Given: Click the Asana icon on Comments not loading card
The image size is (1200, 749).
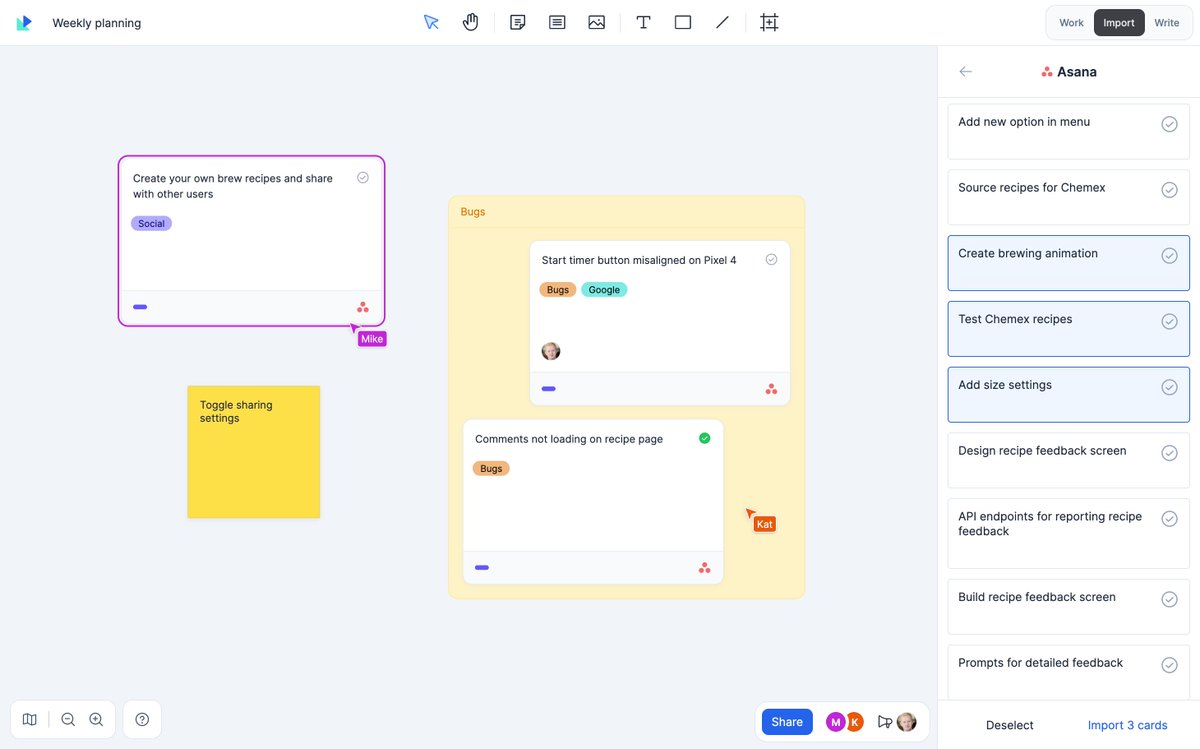Looking at the screenshot, I should pyautogui.click(x=705, y=568).
